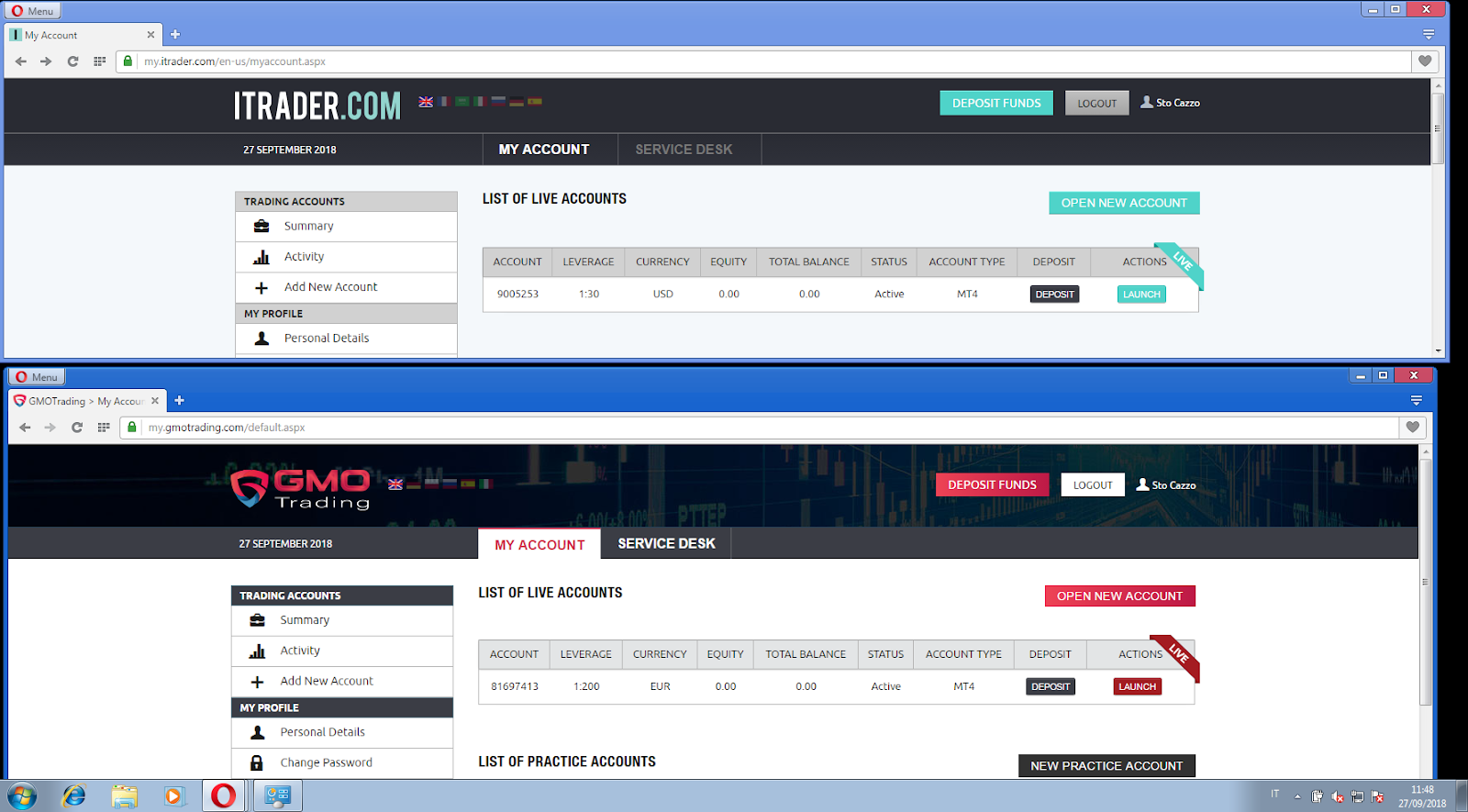Pick the Spanish flag on the GMO Trading header
Viewport: 1468px width, 812px height.
(468, 484)
